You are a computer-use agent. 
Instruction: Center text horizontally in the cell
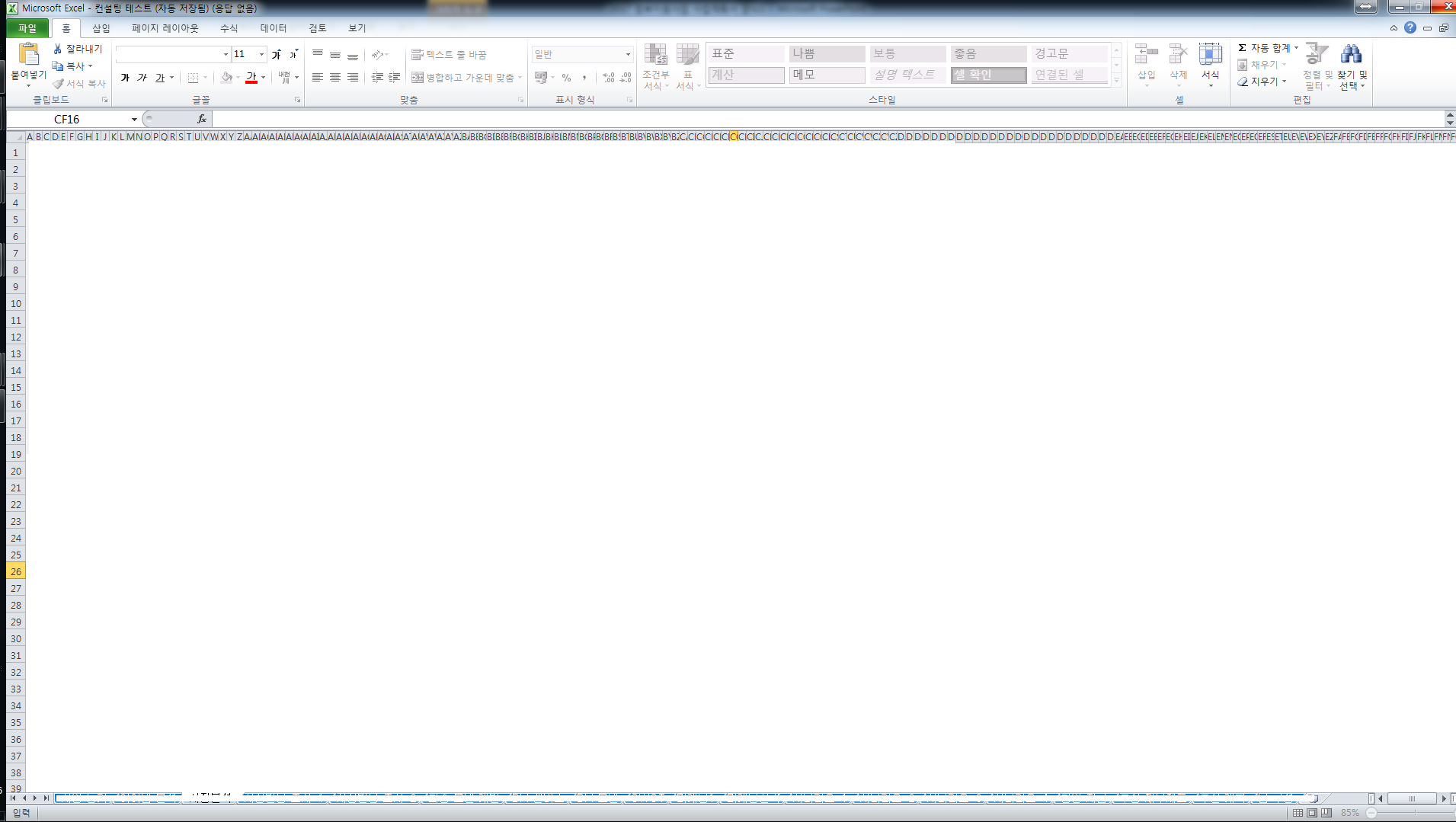tap(335, 78)
